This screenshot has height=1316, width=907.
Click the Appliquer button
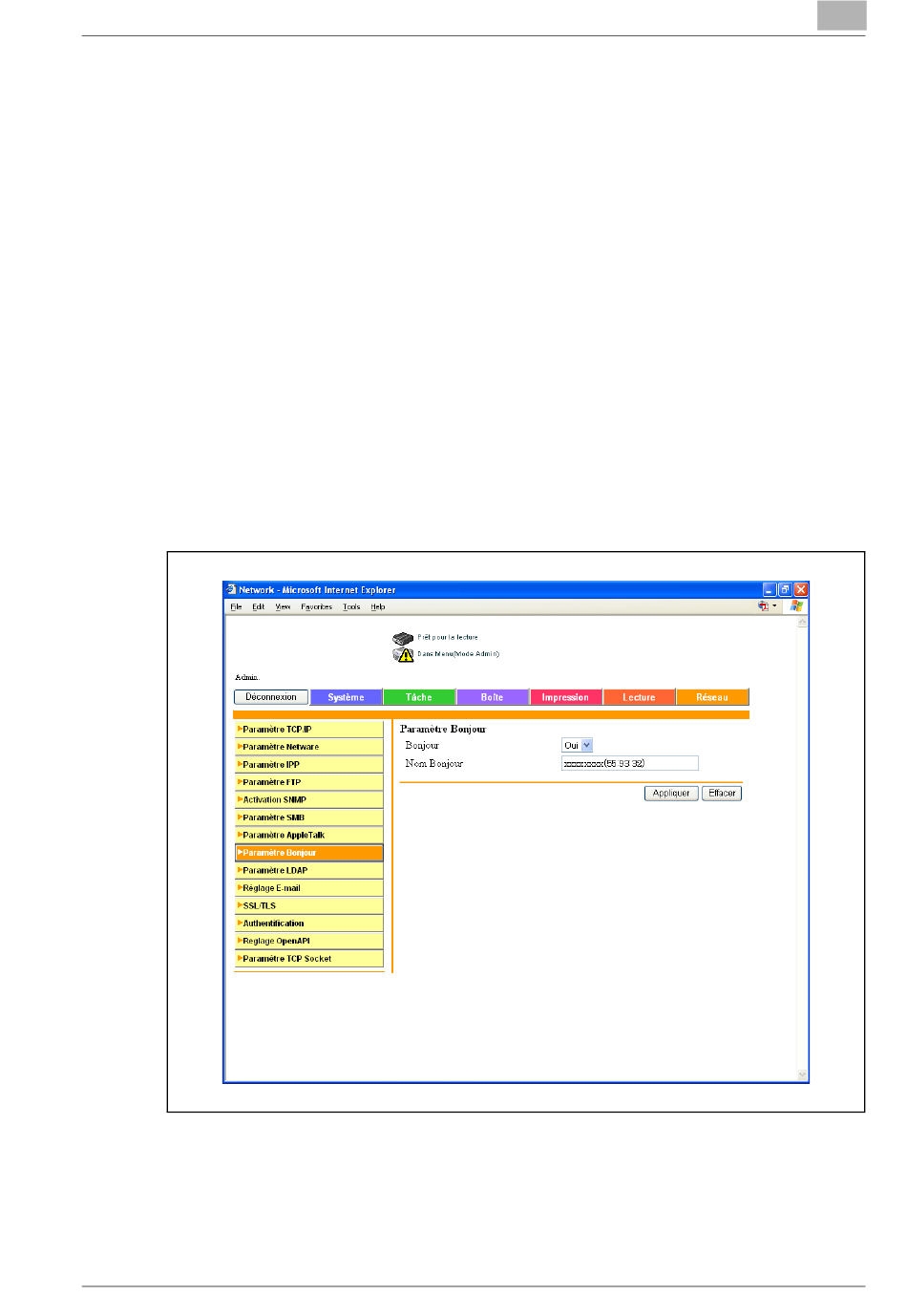point(671,794)
